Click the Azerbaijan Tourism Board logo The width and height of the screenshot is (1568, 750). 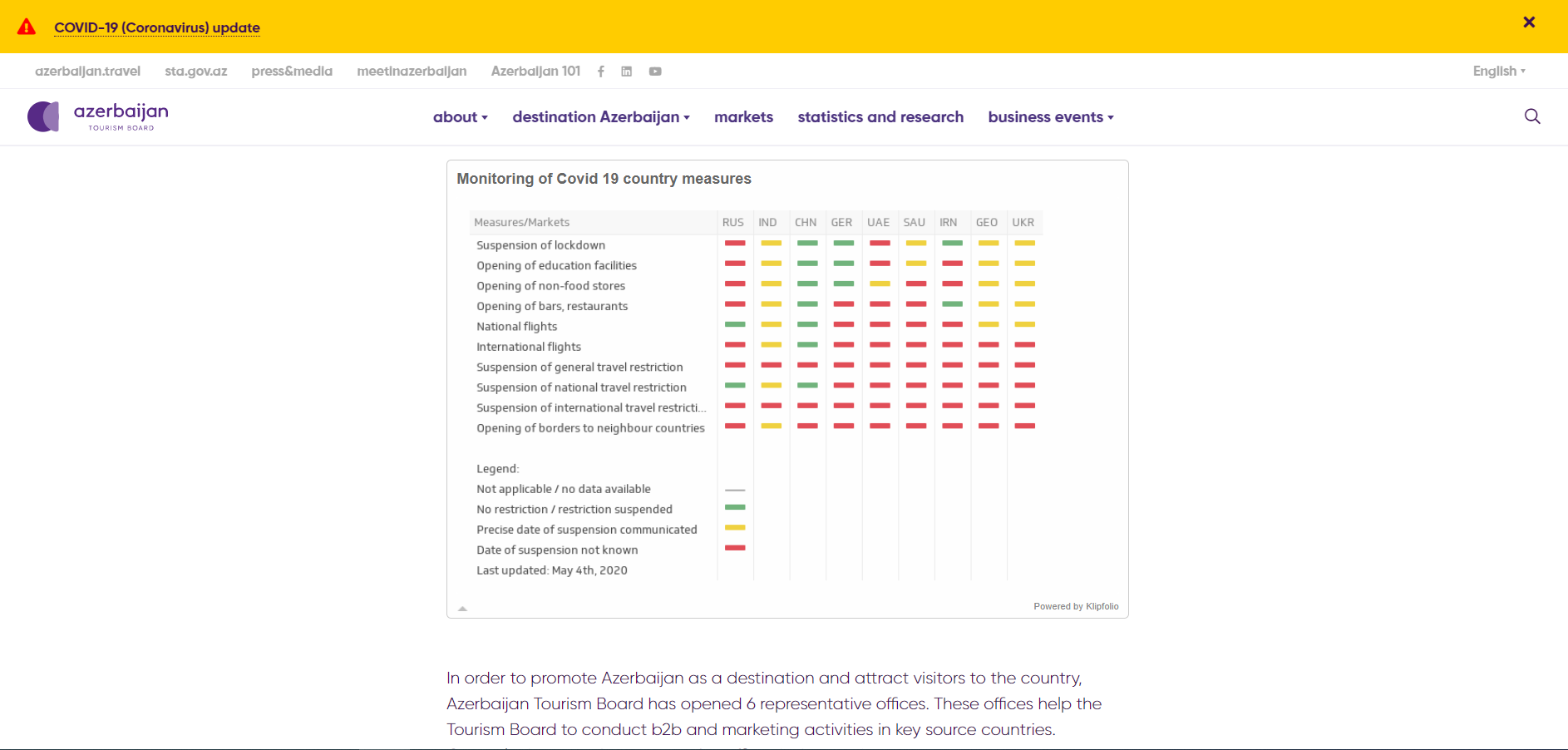point(98,116)
